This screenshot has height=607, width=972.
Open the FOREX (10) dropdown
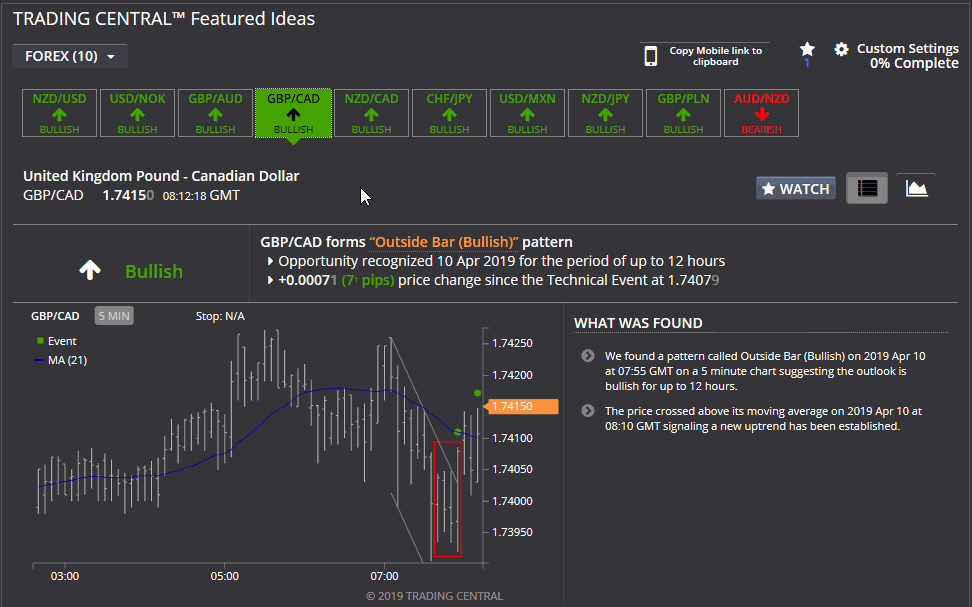click(69, 56)
